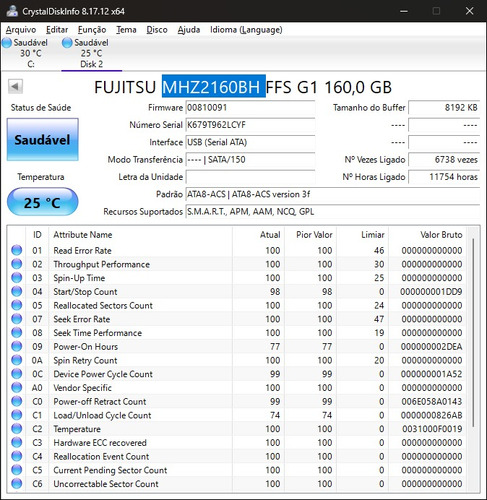487x500 pixels.
Task: Click the Attribute Name column header
Action: pyautogui.click(x=140, y=235)
